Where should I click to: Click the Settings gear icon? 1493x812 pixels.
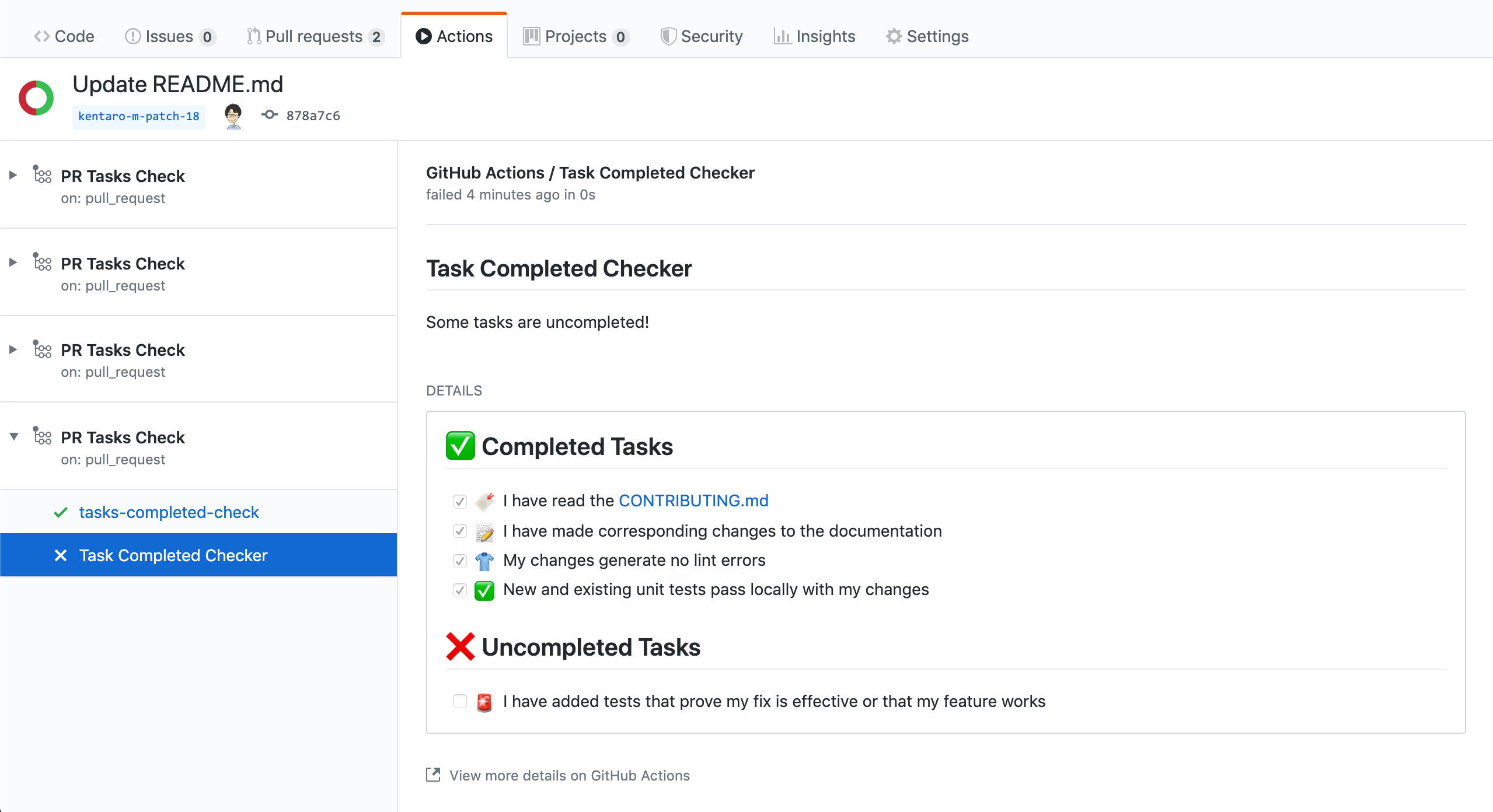(894, 36)
